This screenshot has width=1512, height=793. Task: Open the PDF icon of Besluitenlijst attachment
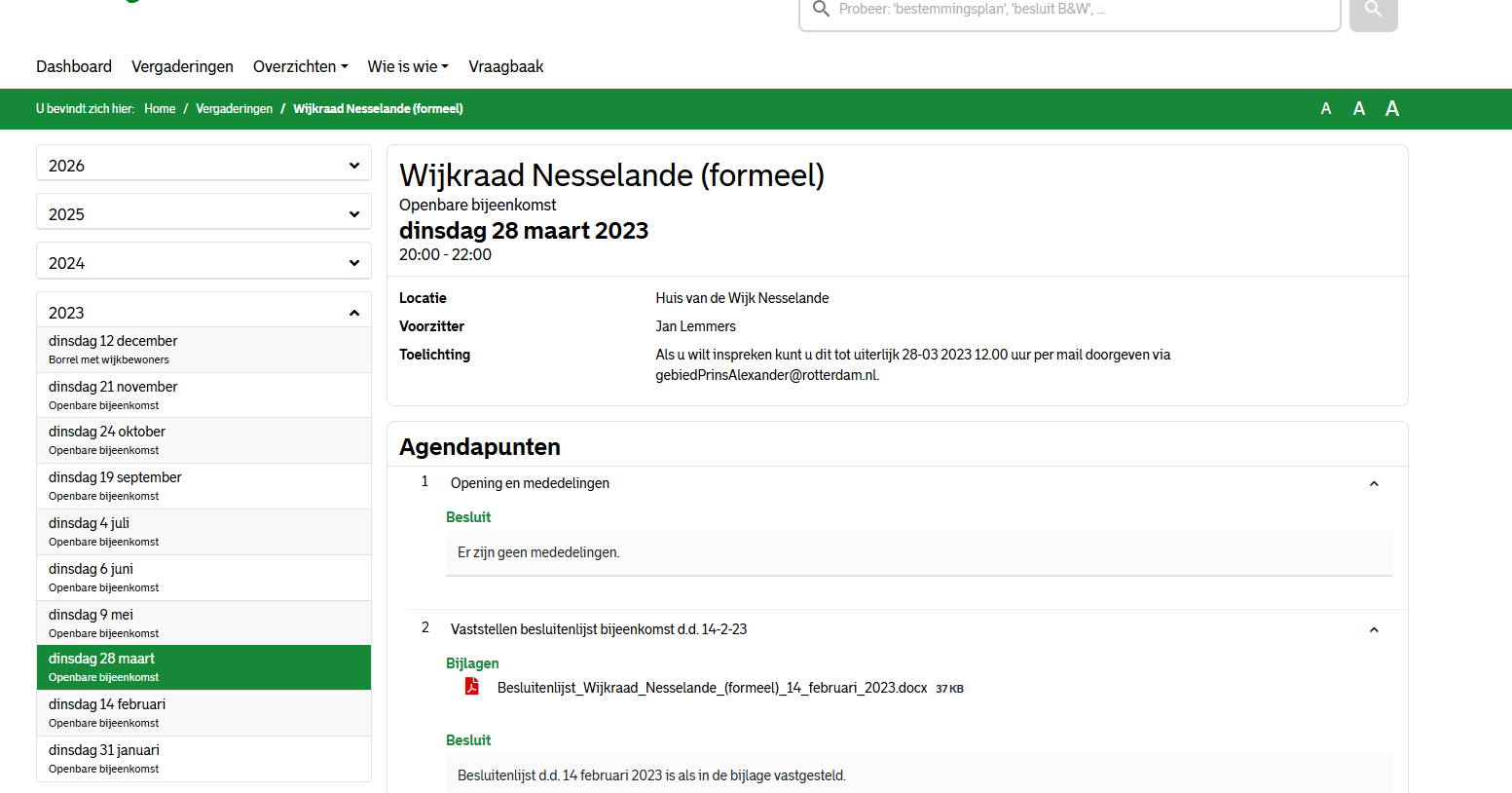[472, 687]
